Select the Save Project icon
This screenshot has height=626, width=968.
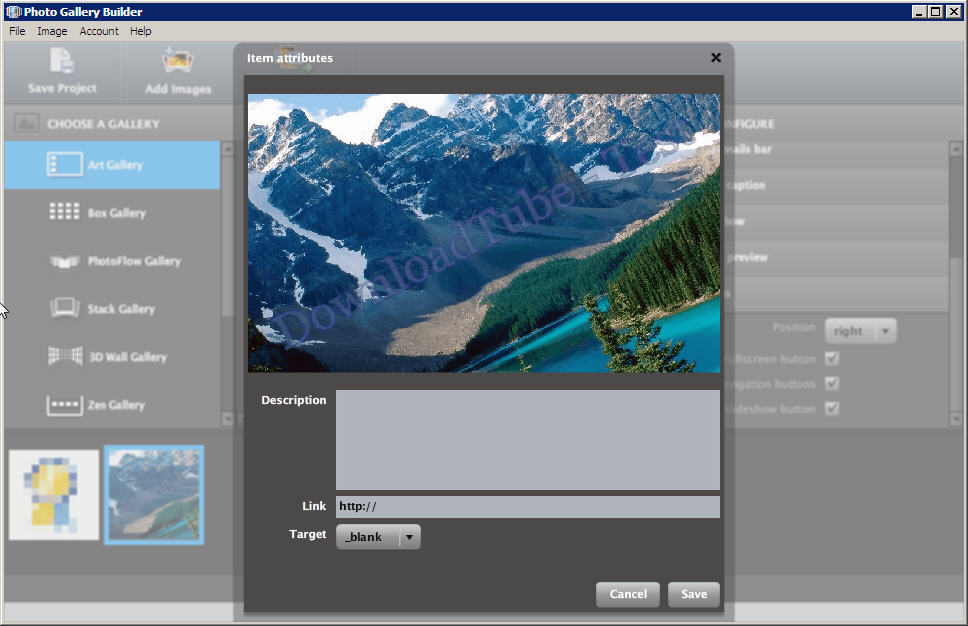pos(61,70)
